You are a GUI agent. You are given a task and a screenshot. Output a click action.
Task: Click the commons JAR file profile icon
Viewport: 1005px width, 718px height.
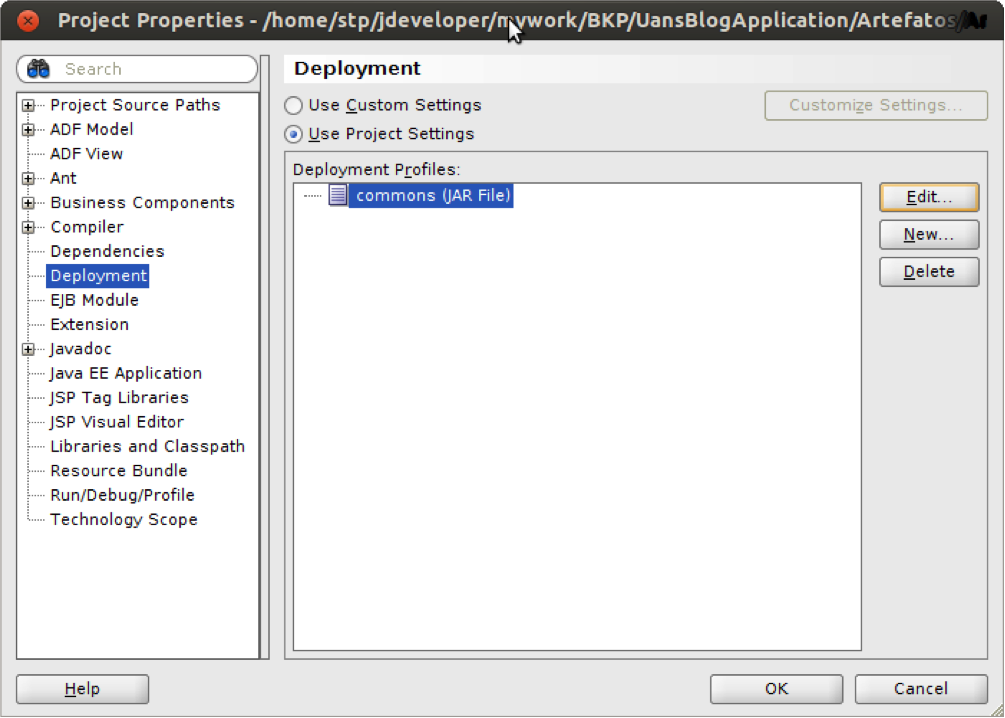click(x=338, y=195)
